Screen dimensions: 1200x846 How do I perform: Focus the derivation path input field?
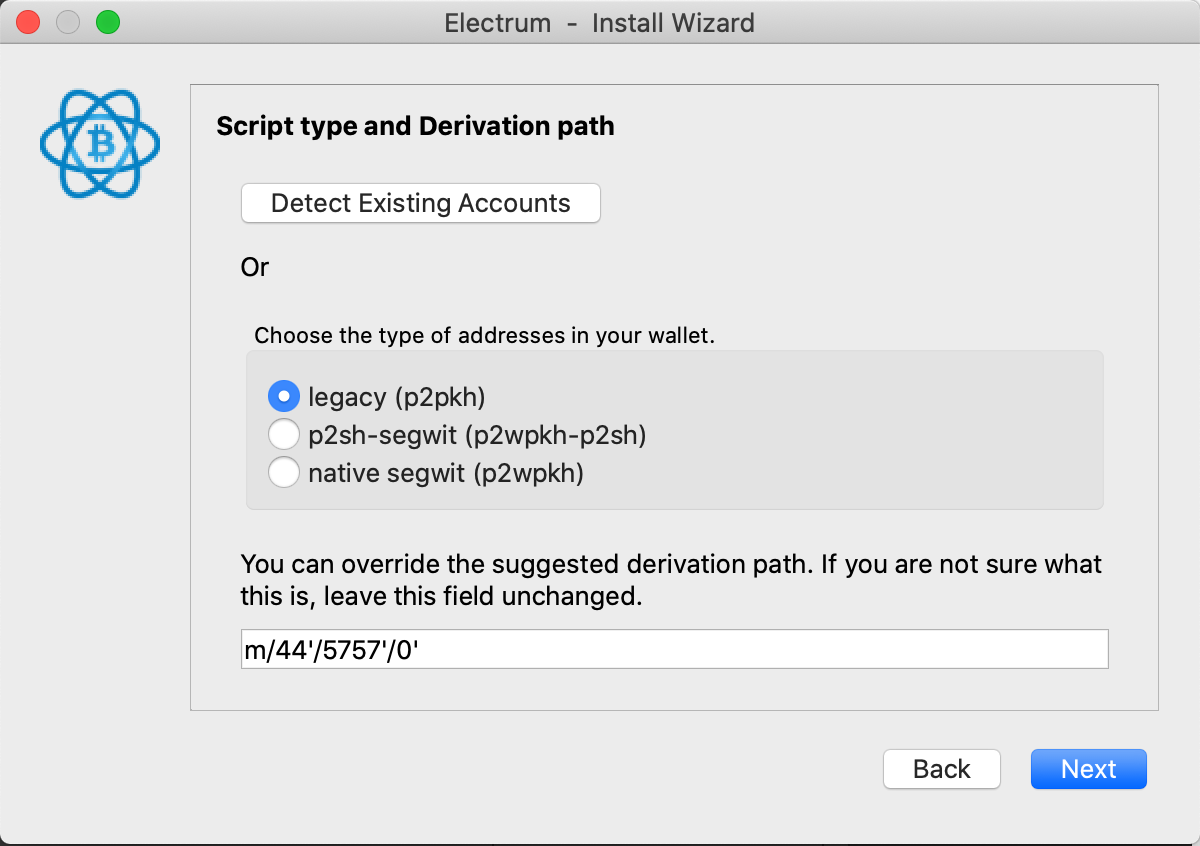674,649
